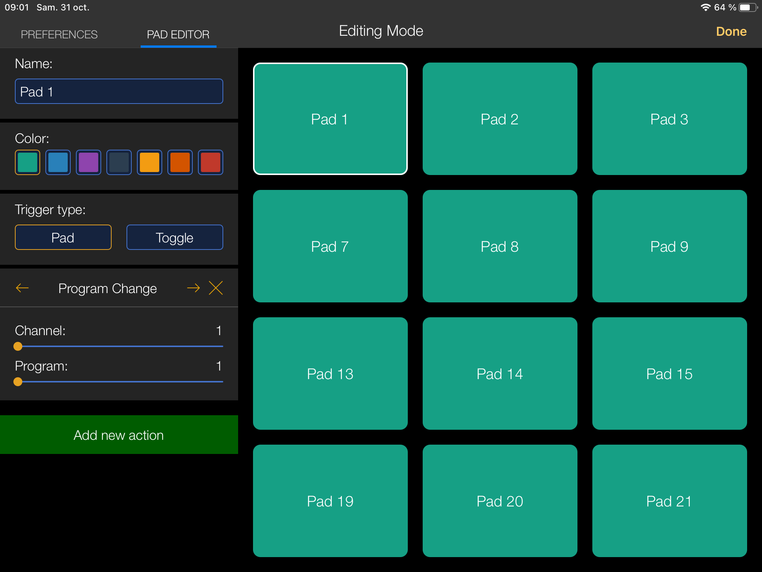Image resolution: width=762 pixels, height=572 pixels.
Task: Tap the Wi-Fi icon in status bar
Action: point(705,7)
